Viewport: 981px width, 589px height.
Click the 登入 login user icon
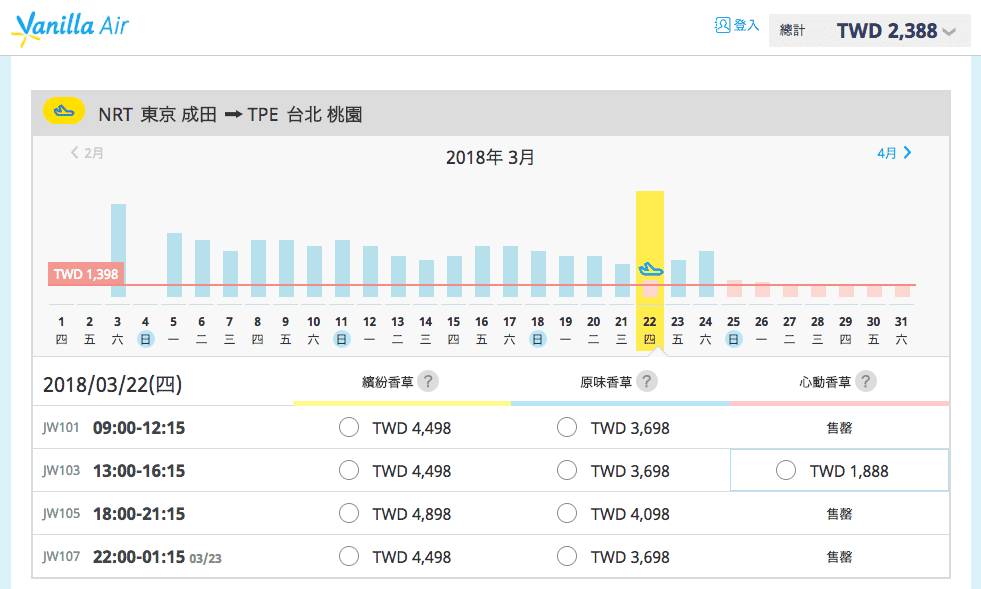click(x=723, y=25)
